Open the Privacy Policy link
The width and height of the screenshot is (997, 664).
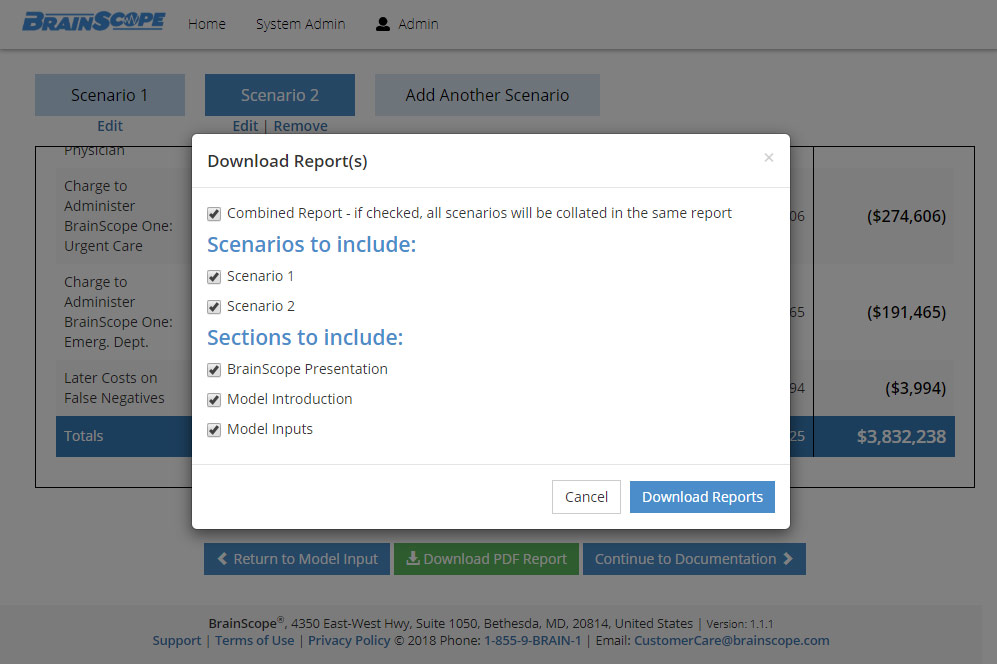[349, 640]
